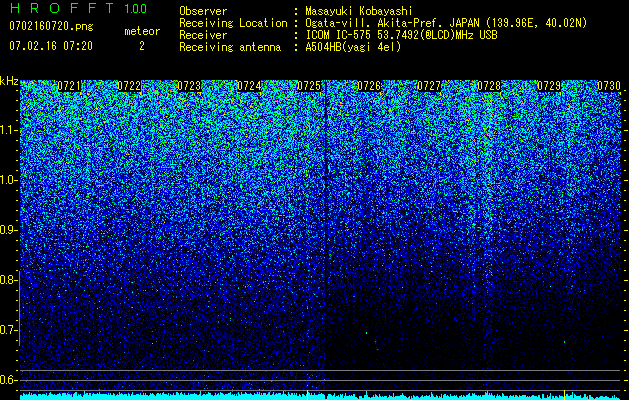Click the 0.6 kHz axis label
This screenshot has height=400, width=629.
tap(8, 380)
